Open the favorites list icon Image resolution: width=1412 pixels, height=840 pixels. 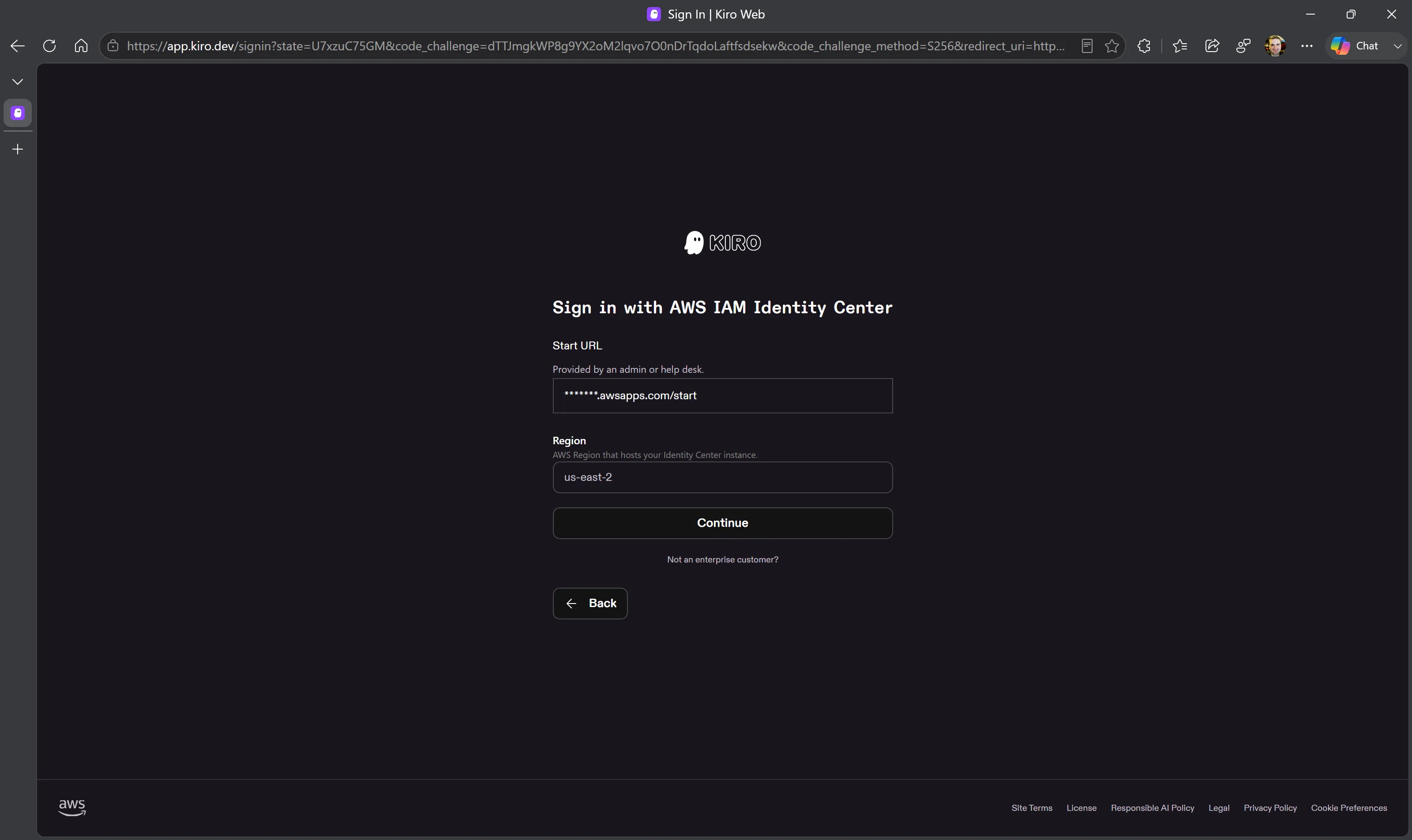click(x=1180, y=46)
